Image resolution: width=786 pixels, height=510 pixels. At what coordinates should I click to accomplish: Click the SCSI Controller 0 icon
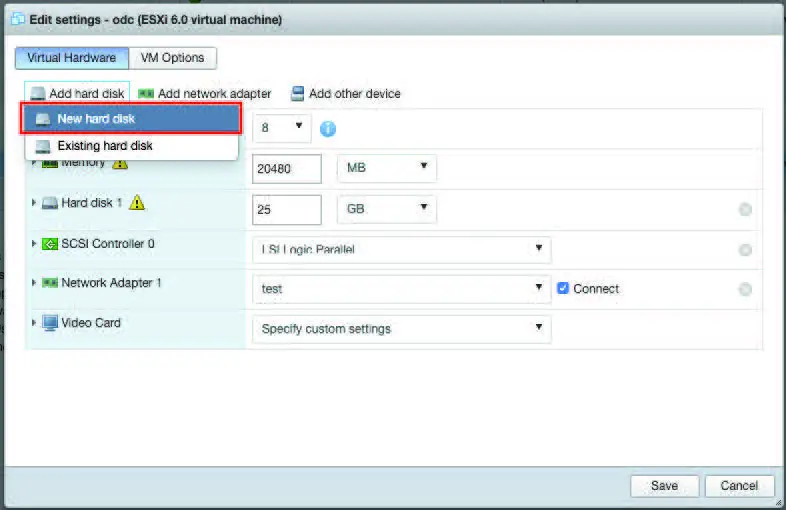50,244
